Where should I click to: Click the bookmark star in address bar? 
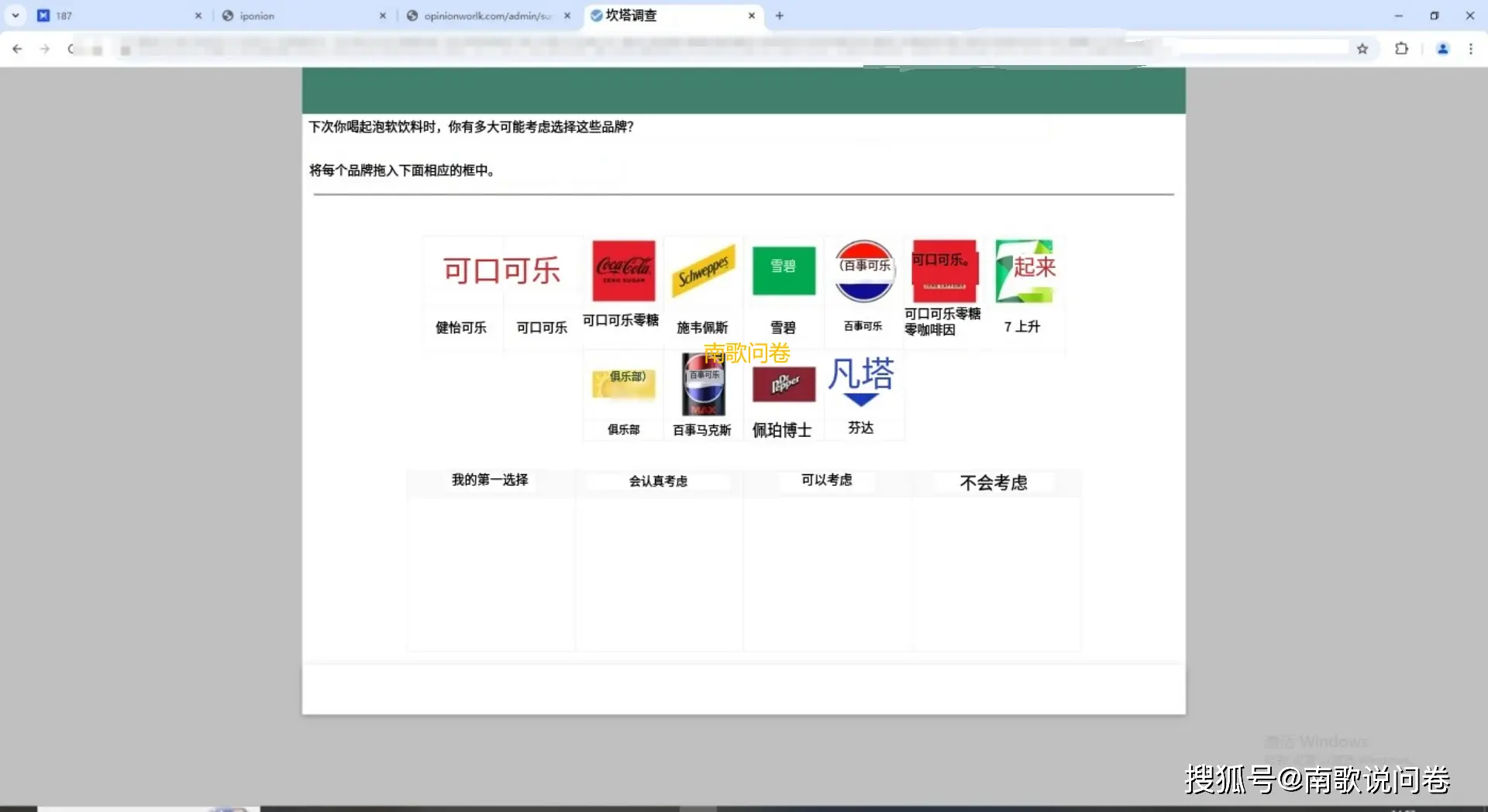pos(1362,48)
